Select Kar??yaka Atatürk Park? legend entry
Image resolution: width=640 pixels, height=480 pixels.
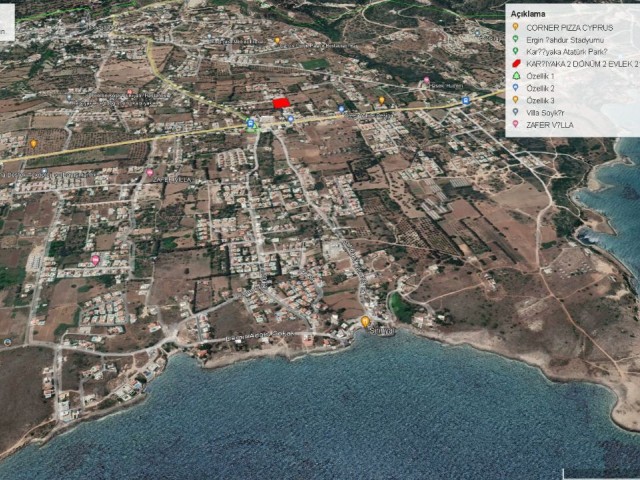[x=567, y=52]
